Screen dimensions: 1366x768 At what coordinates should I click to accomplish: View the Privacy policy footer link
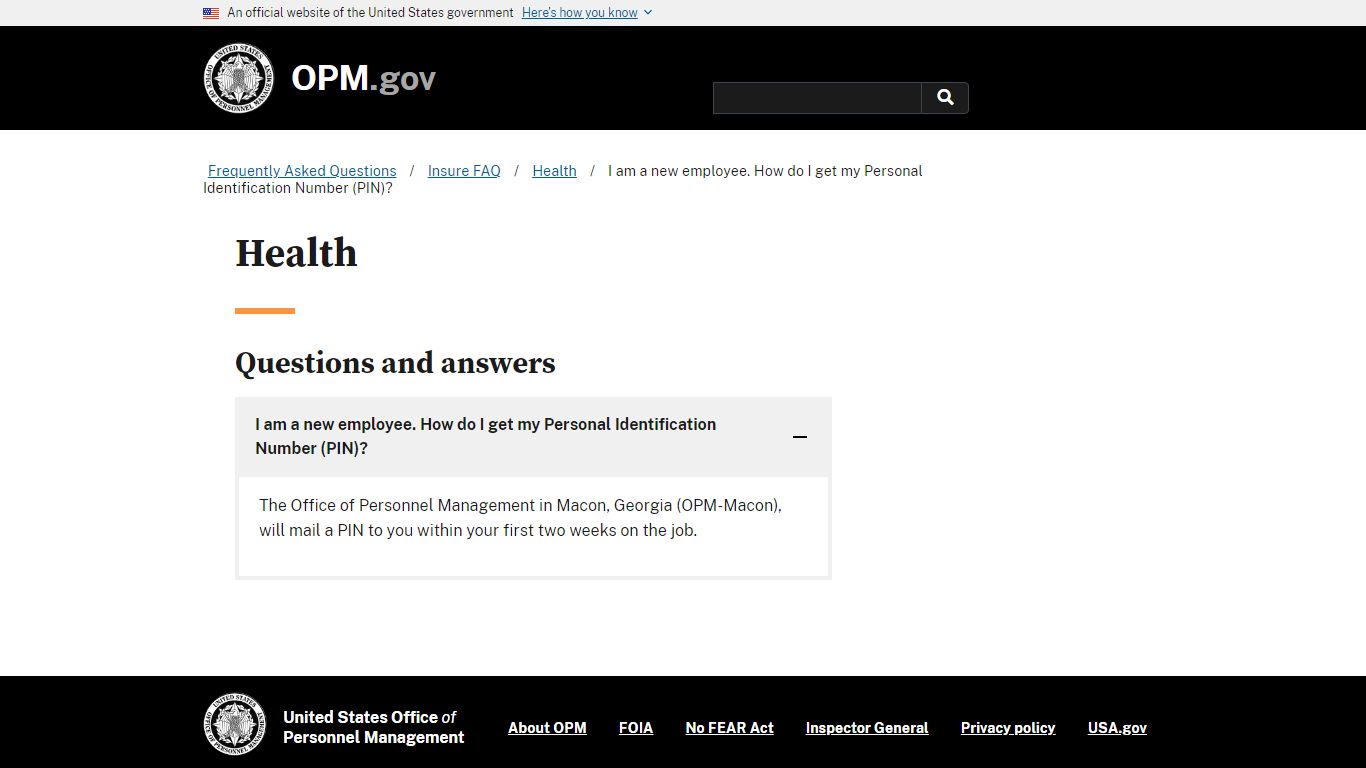tap(1008, 728)
